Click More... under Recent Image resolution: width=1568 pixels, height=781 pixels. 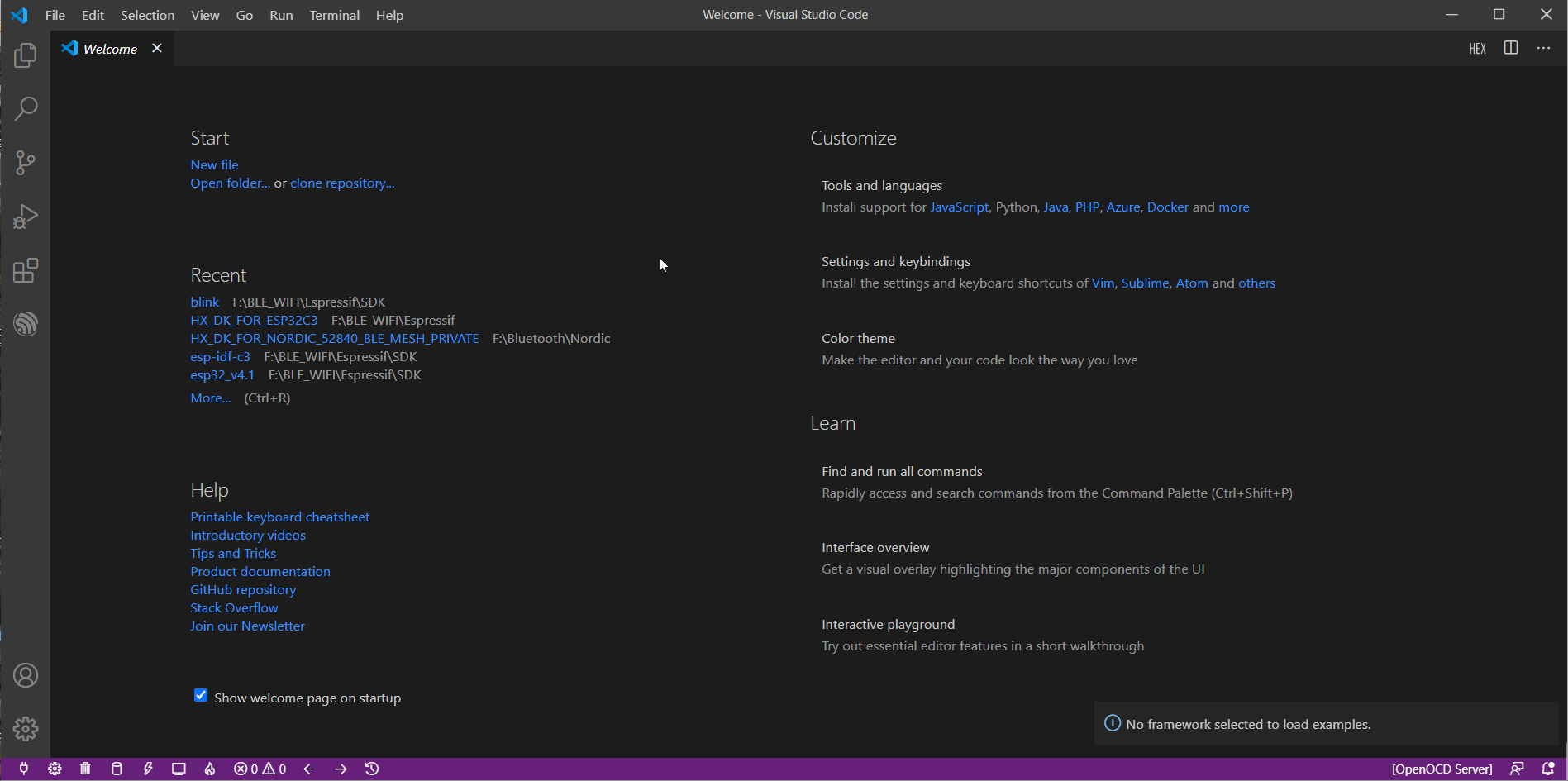[x=211, y=398]
